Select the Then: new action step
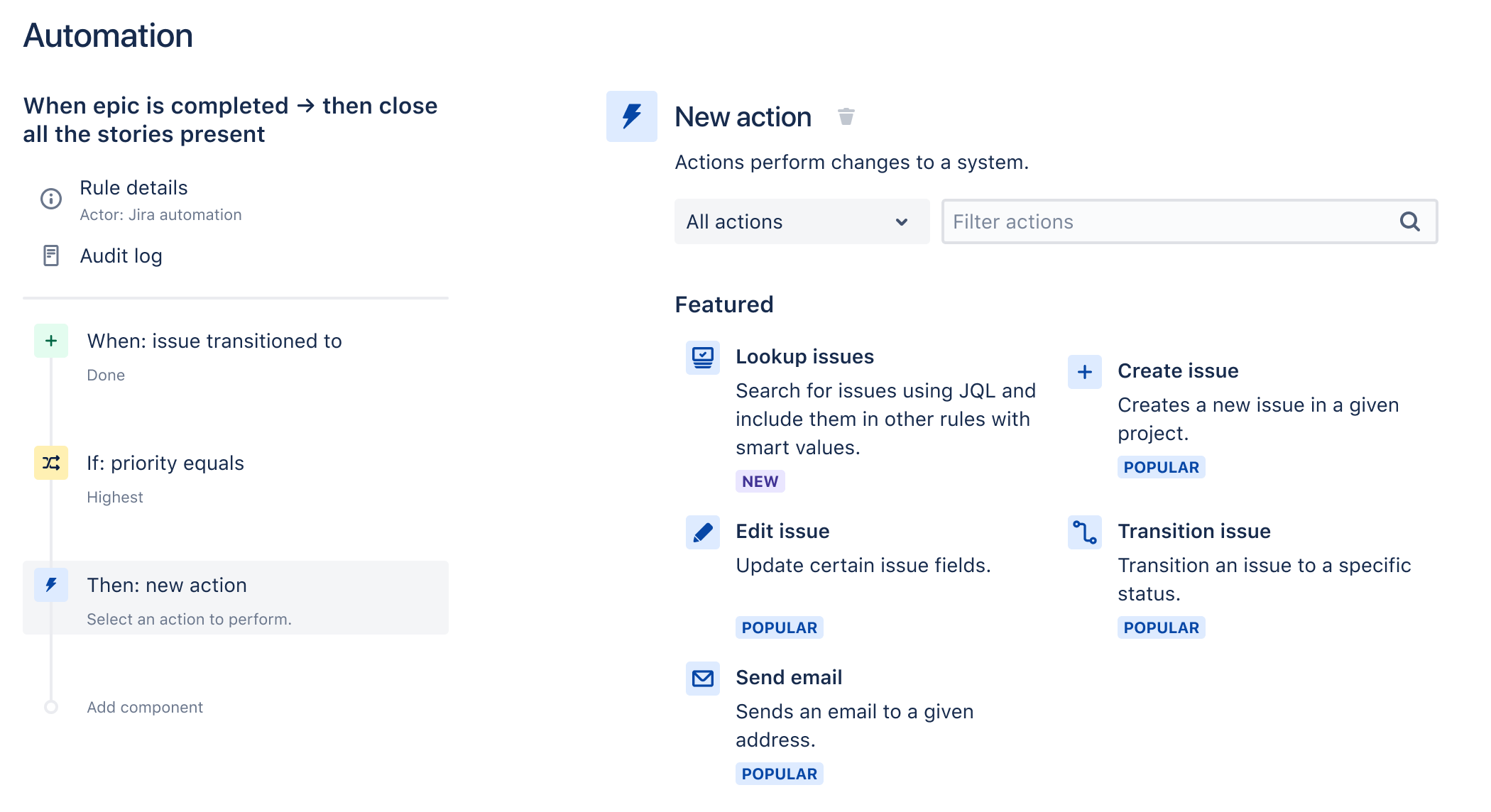This screenshot has width=1491, height=812. pos(167,585)
